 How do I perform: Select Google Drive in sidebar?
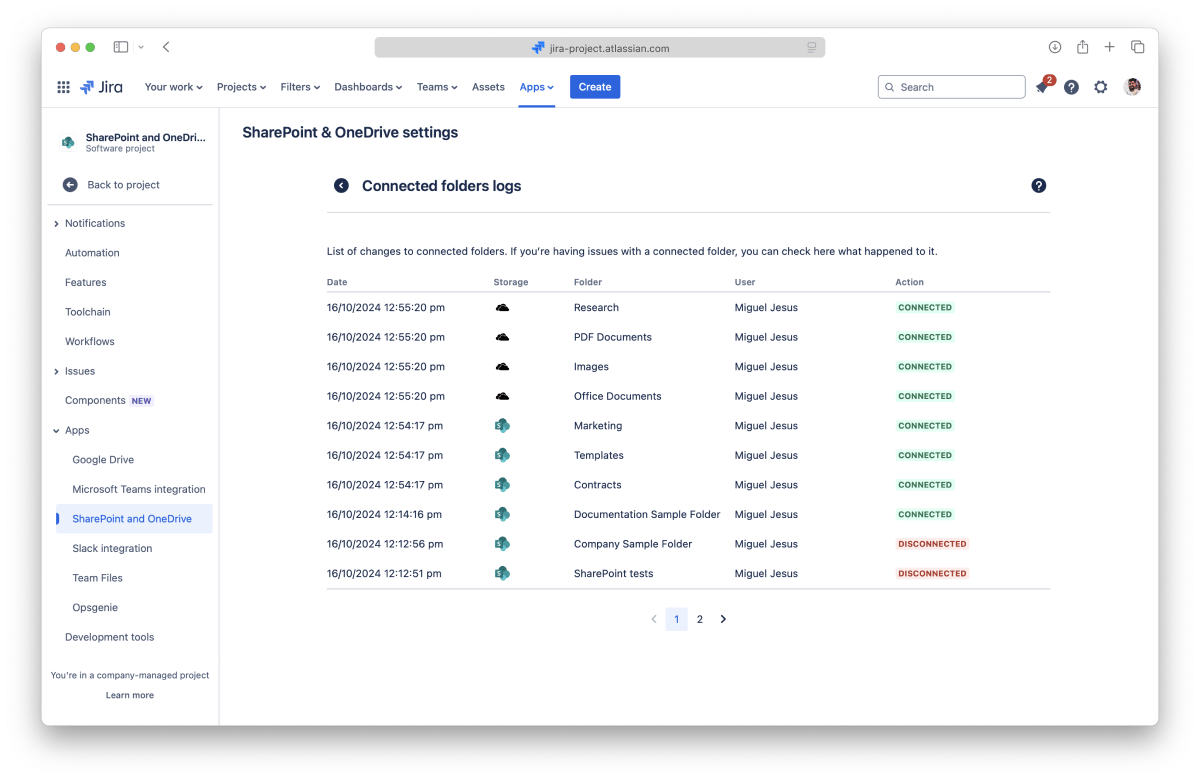click(103, 460)
